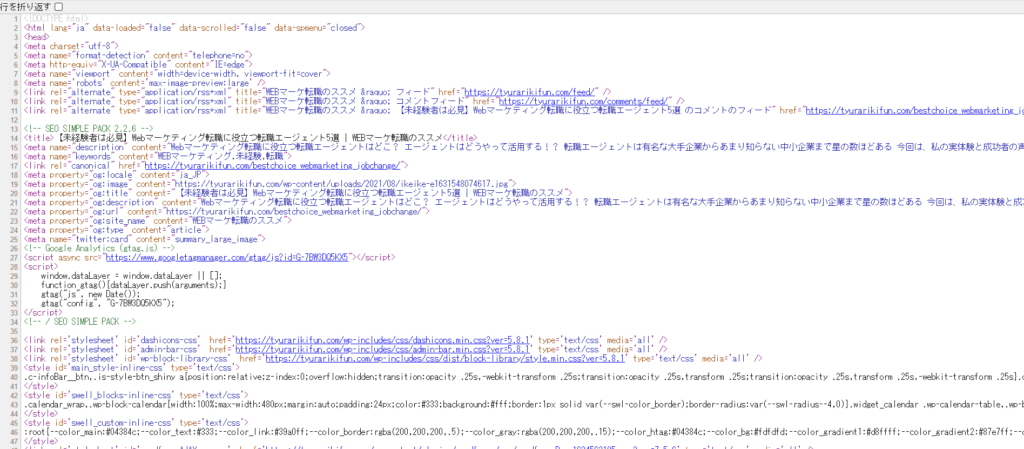Click the format-detection meta tag line

click(x=138, y=55)
